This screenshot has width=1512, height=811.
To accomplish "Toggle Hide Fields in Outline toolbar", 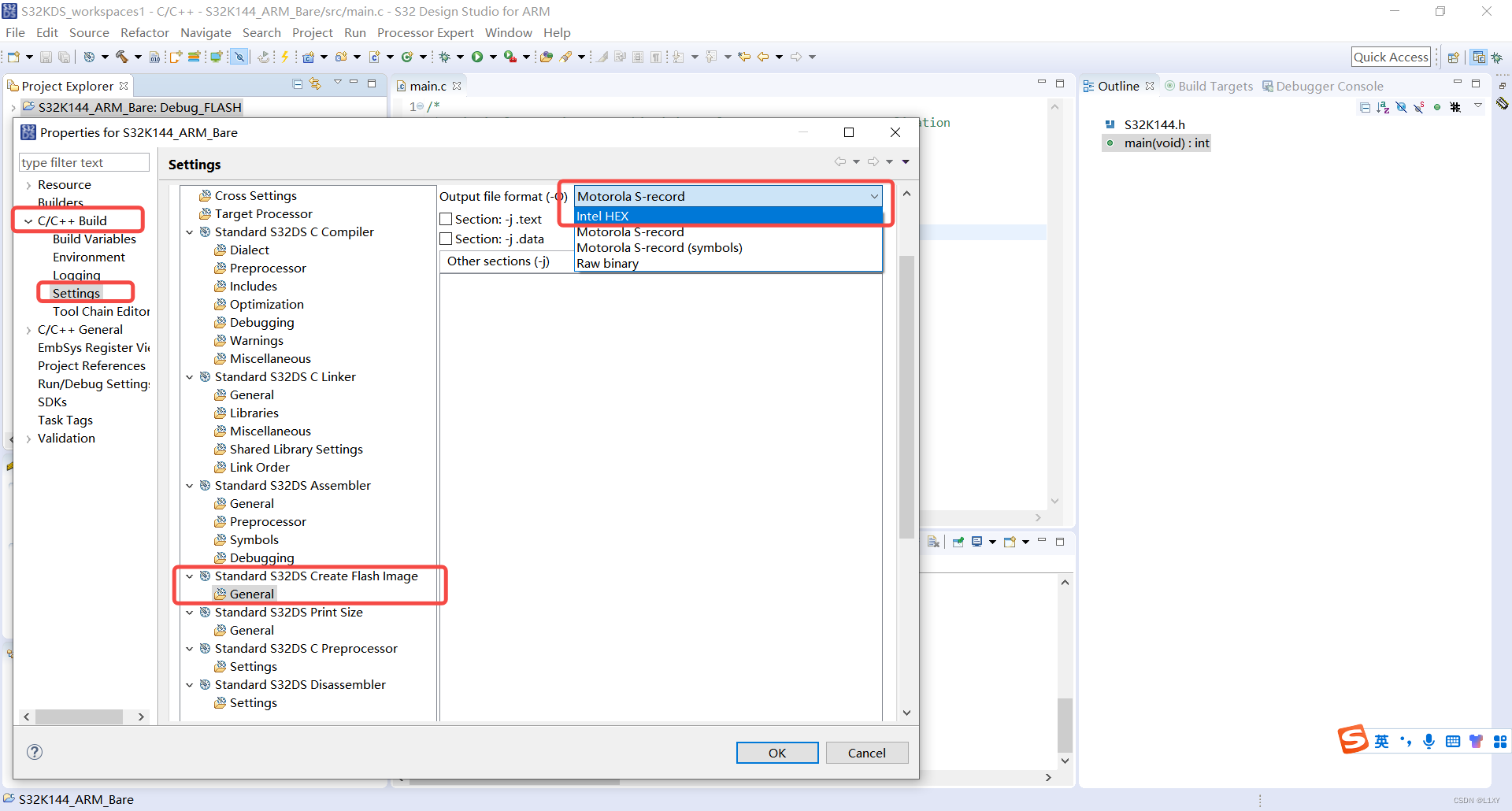I will [1401, 107].
